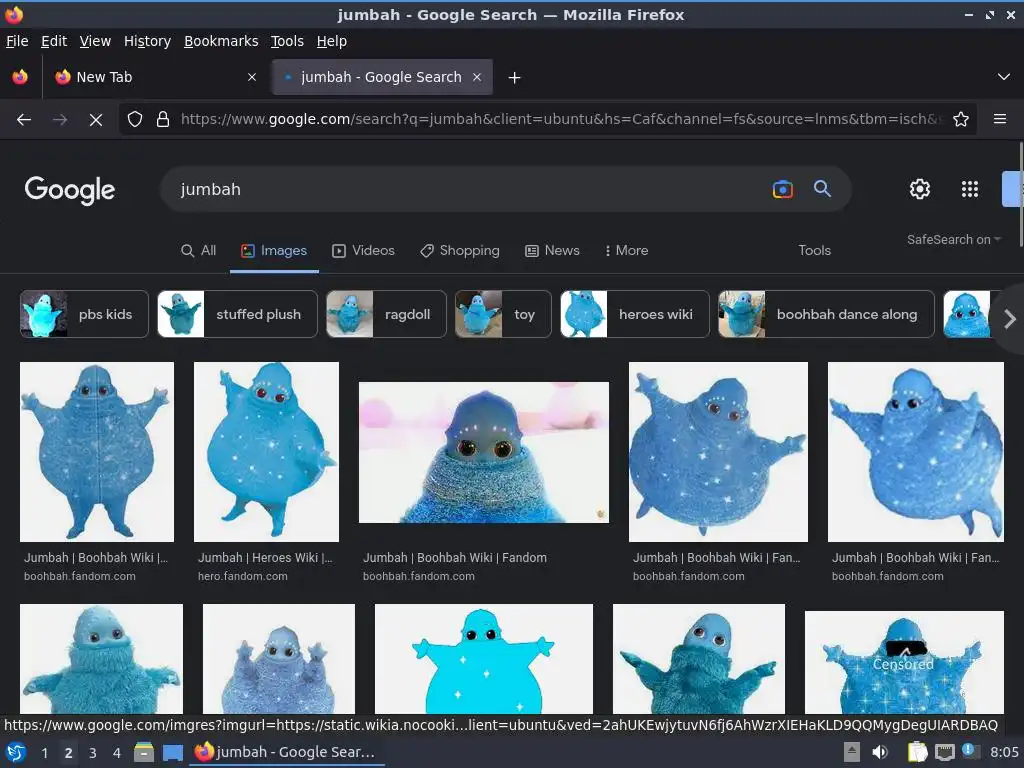Filter by pbs kids chip
Image resolution: width=1024 pixels, height=768 pixels.
click(84, 314)
